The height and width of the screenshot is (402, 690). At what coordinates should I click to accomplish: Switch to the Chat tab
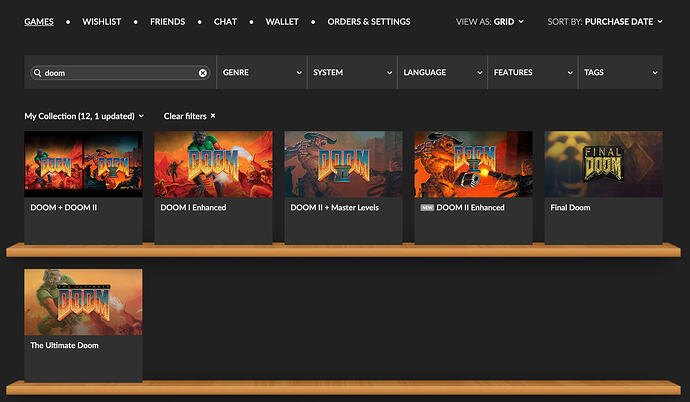point(225,22)
